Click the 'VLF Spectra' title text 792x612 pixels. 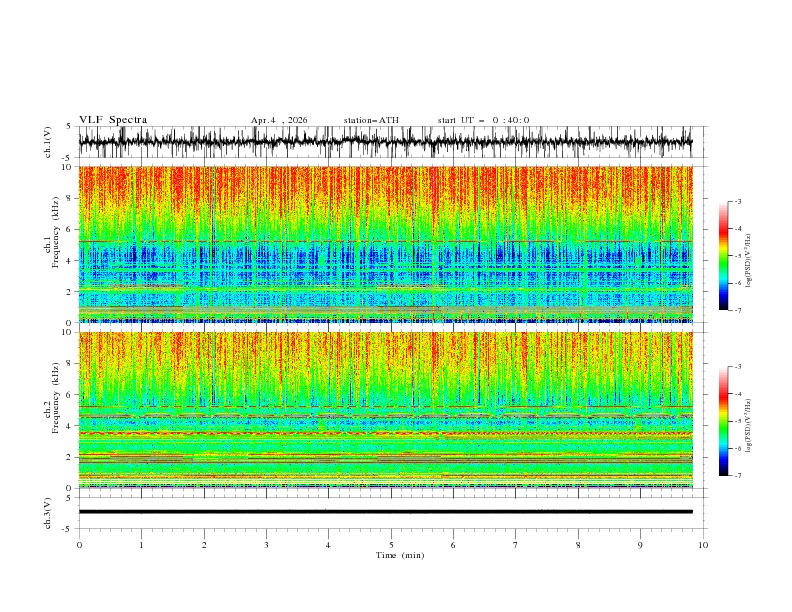pos(113,120)
